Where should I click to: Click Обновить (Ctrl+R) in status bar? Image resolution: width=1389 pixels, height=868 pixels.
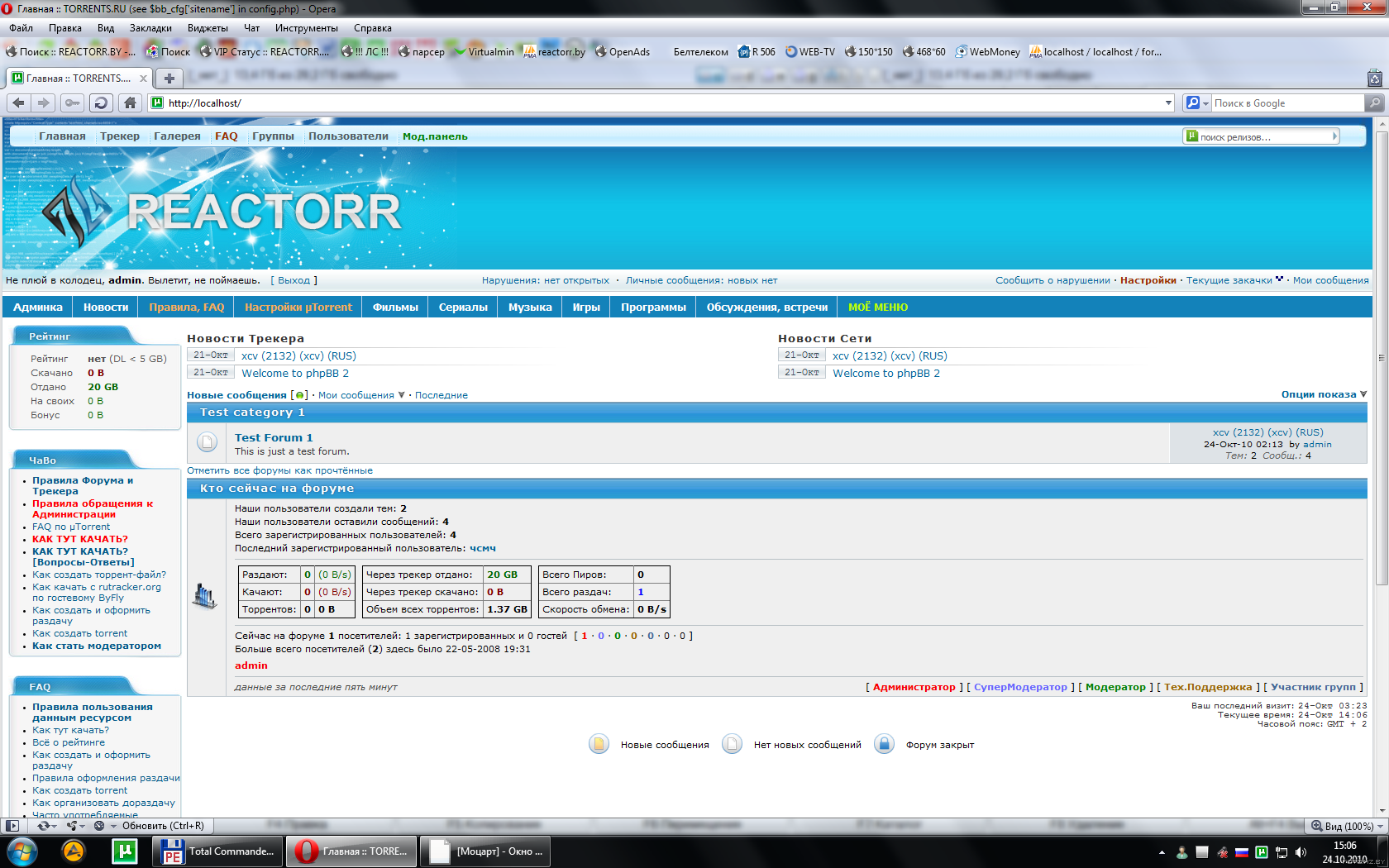[x=163, y=825]
